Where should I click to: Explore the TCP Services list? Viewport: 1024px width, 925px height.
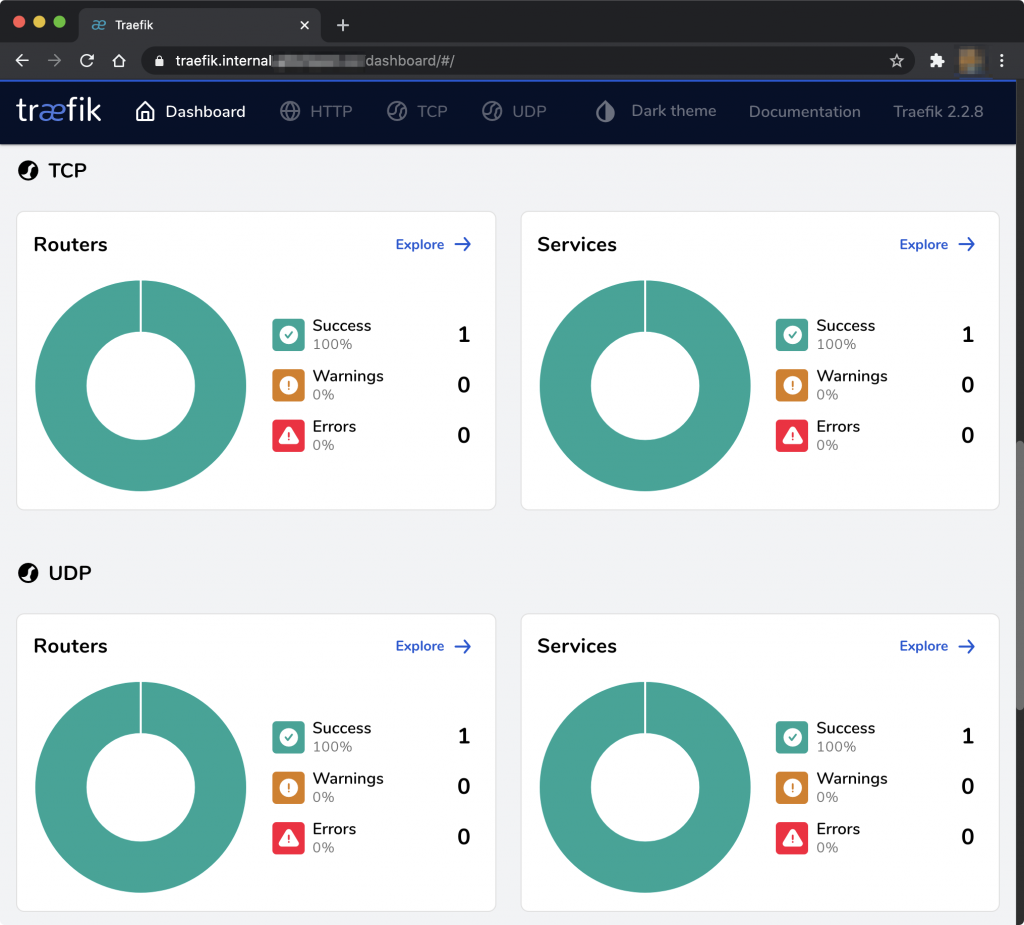click(x=937, y=245)
